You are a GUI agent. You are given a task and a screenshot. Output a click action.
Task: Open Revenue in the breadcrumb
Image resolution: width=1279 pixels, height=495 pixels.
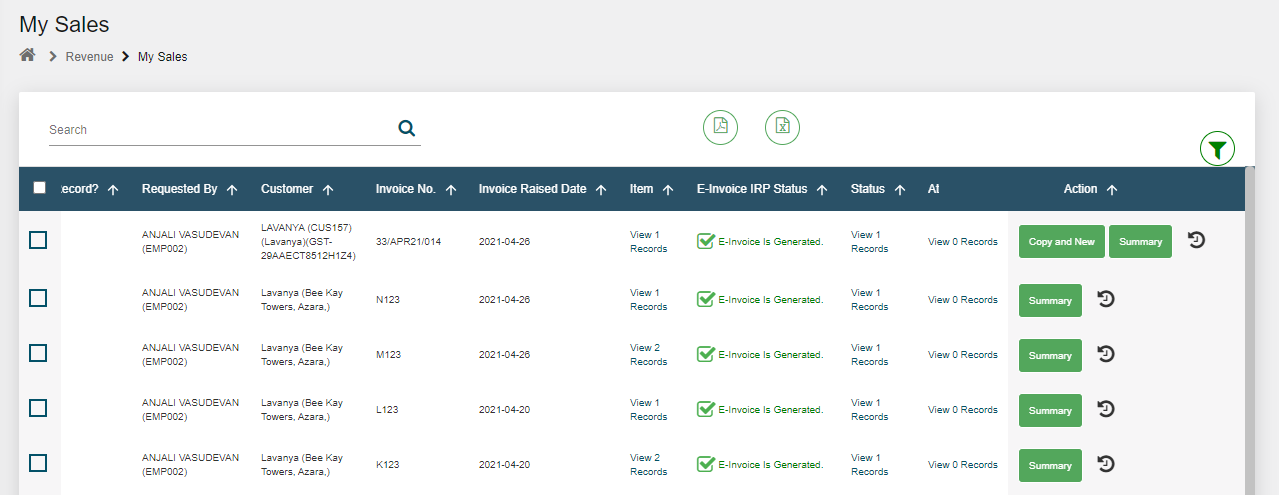[90, 57]
